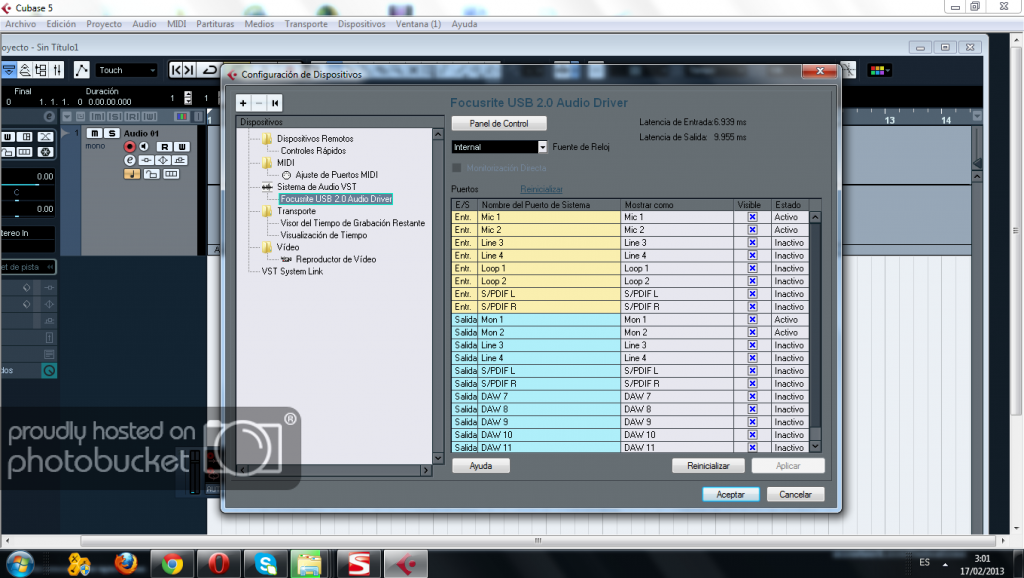Click the record enable button on Audio 01
This screenshot has height=578, width=1024.
pyautogui.click(x=130, y=147)
